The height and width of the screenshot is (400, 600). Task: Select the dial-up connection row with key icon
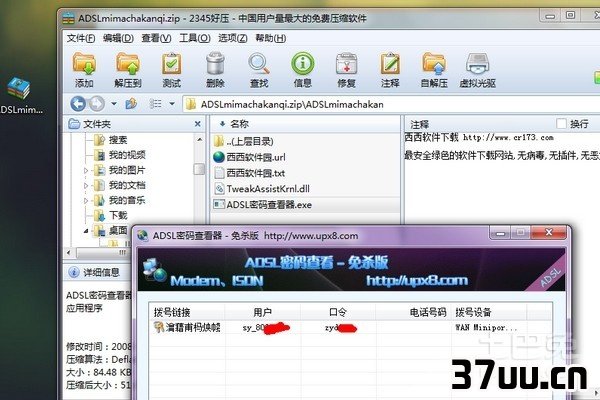350,327
